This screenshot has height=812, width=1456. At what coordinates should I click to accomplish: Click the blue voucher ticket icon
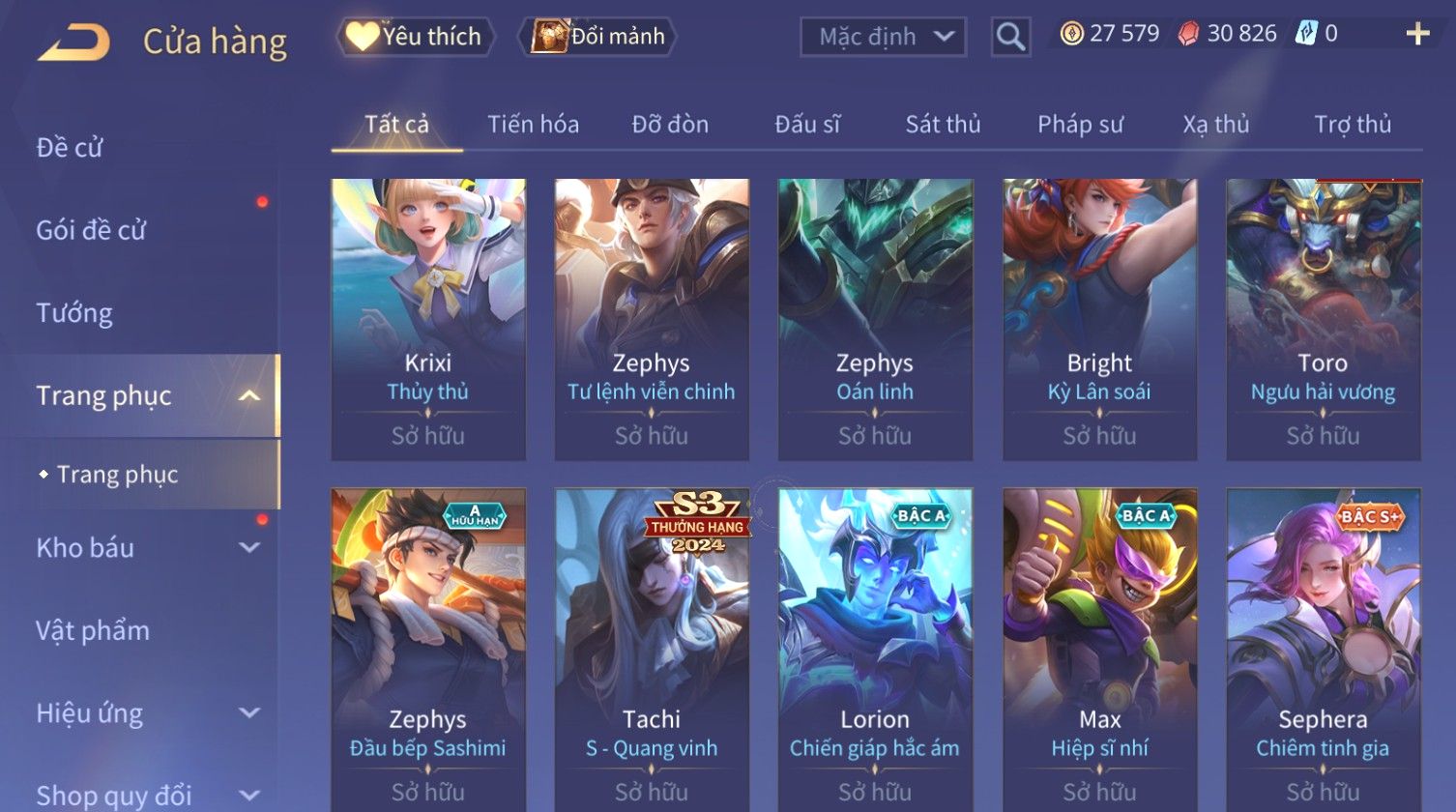click(x=1306, y=34)
